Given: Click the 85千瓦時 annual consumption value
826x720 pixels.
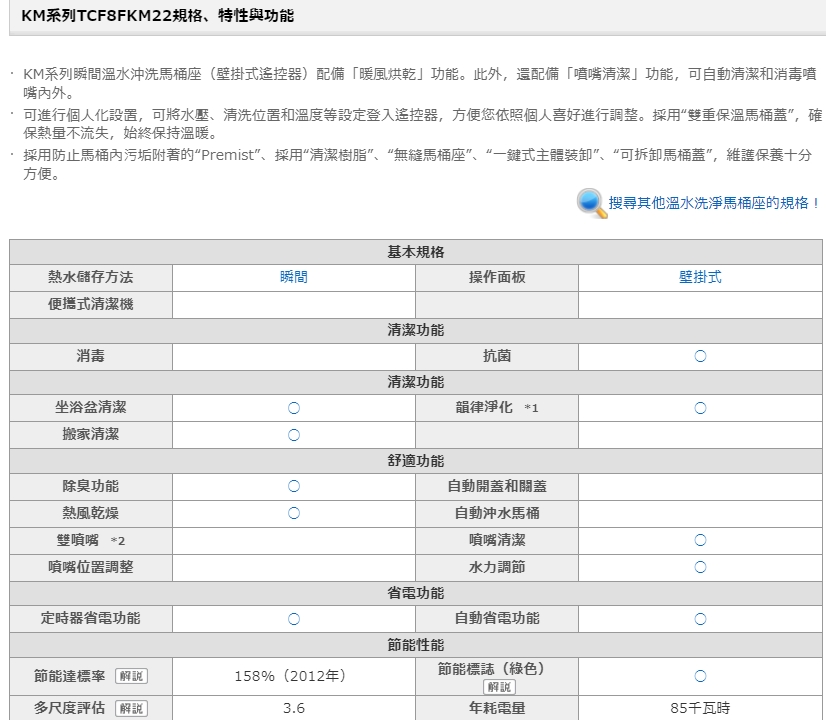Looking at the screenshot, I should coord(700,708).
